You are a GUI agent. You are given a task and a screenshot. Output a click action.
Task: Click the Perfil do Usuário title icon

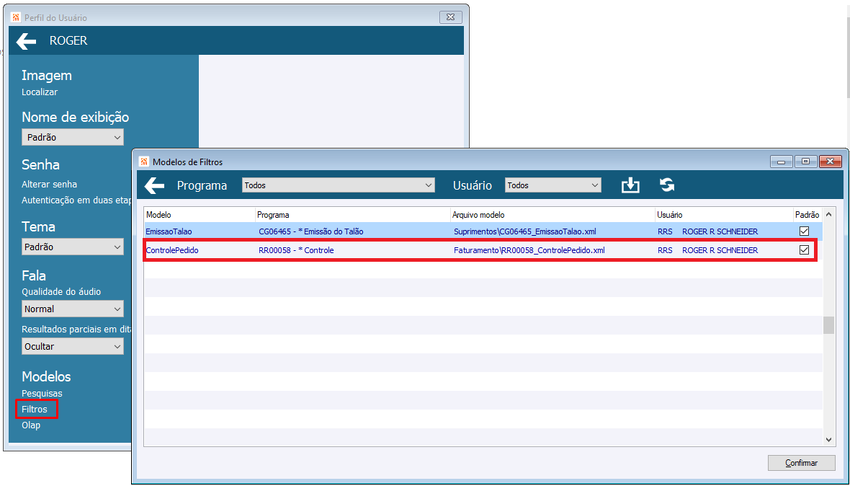coord(16,17)
